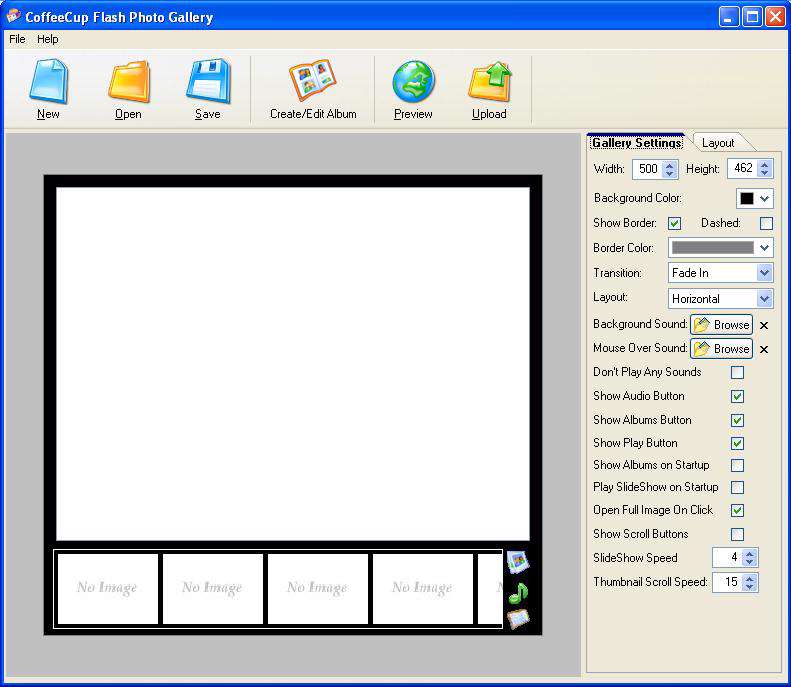Toggle Open Full Image On Click

point(738,510)
